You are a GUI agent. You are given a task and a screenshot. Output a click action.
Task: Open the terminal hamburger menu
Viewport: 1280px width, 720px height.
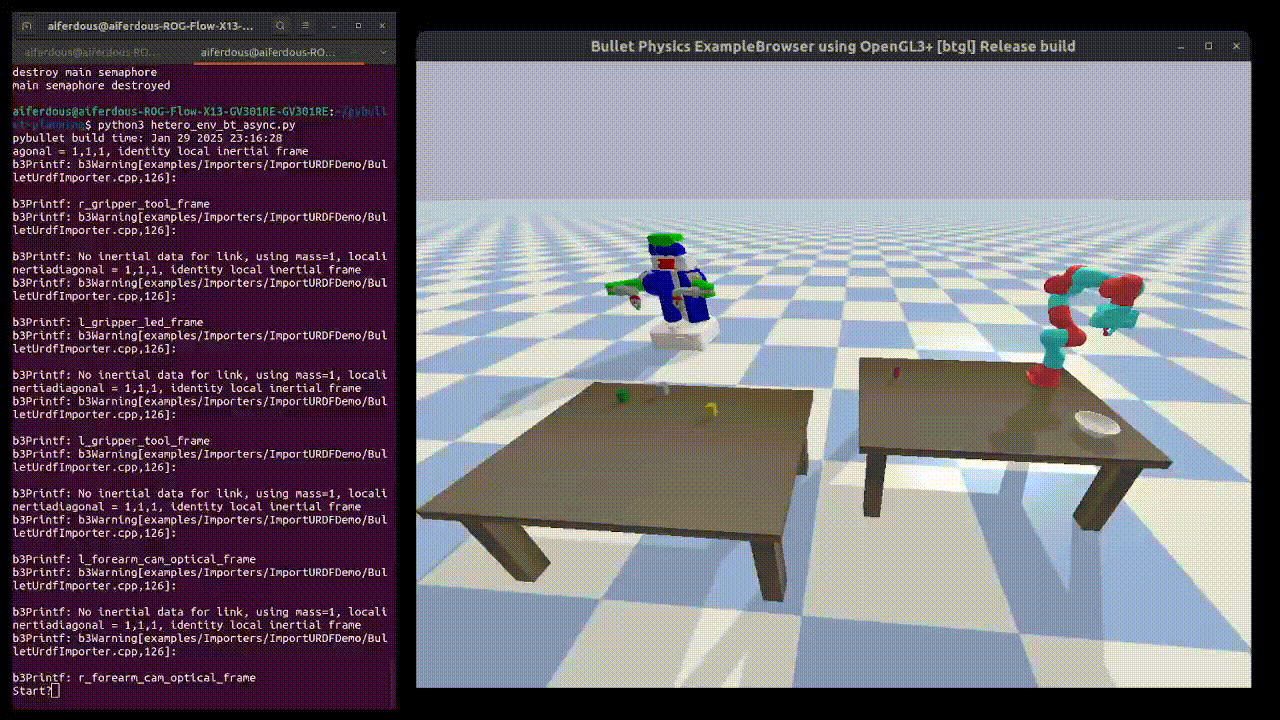(x=306, y=26)
